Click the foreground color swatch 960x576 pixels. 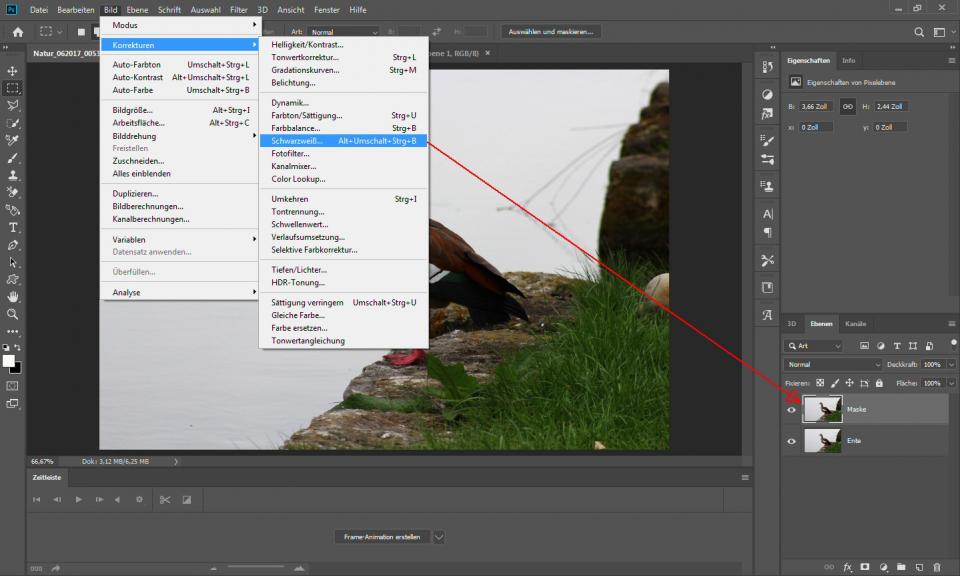tap(9, 361)
